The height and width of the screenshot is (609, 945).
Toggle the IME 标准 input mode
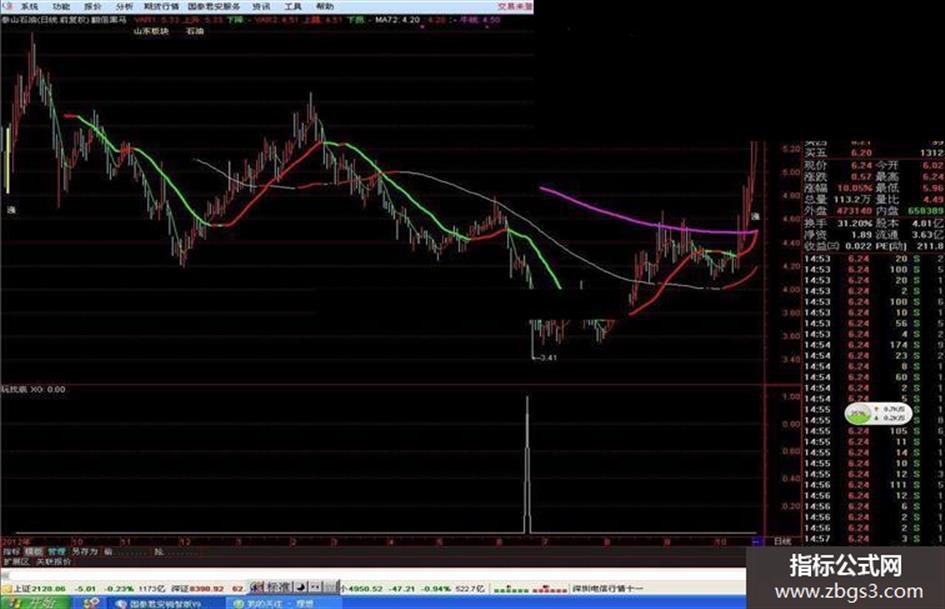point(278,587)
